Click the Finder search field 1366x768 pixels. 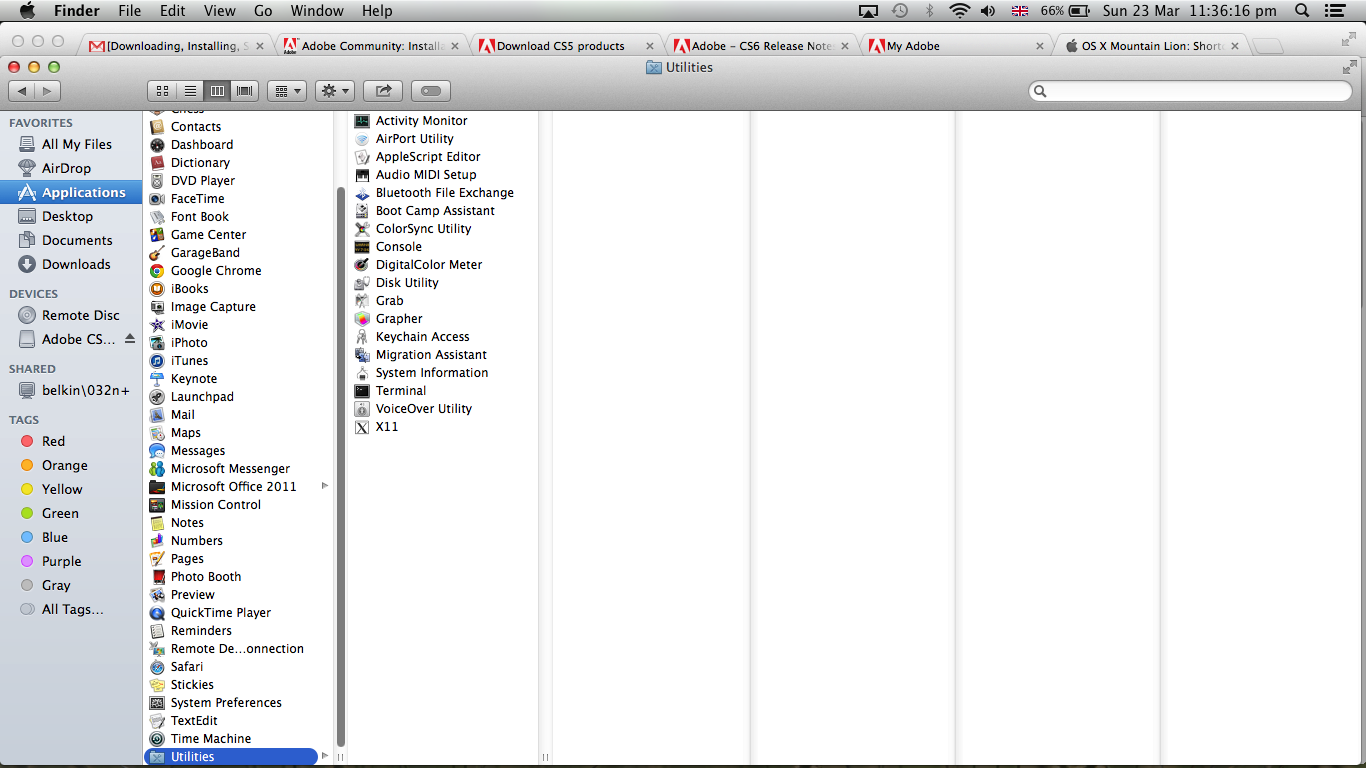pos(1190,91)
